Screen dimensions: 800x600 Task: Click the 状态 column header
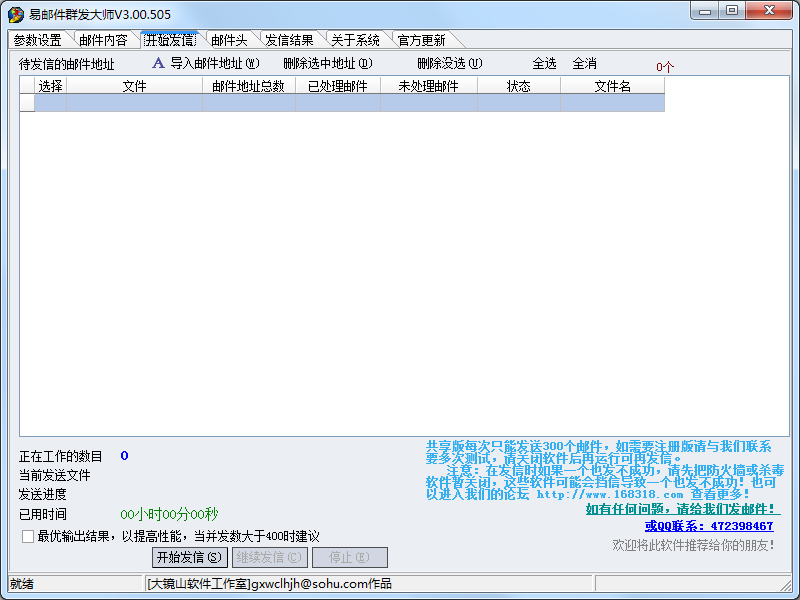(x=519, y=86)
